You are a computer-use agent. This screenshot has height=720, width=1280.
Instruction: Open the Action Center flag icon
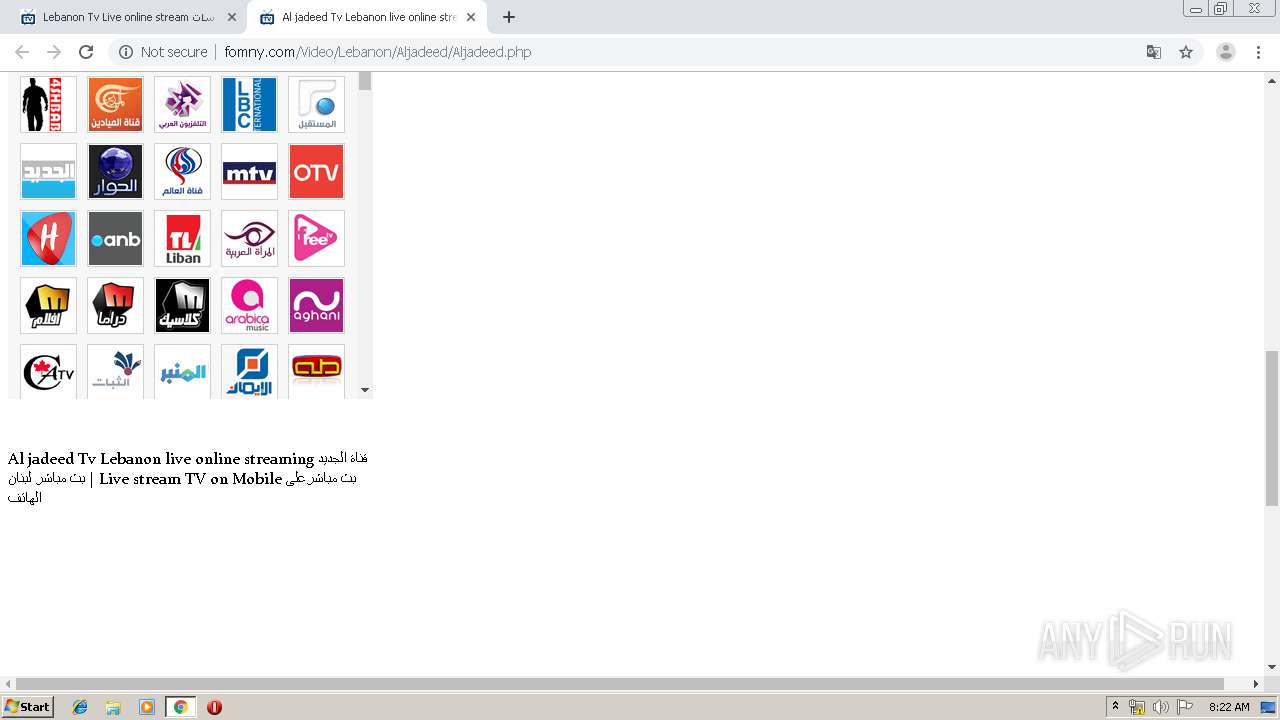click(x=1185, y=707)
